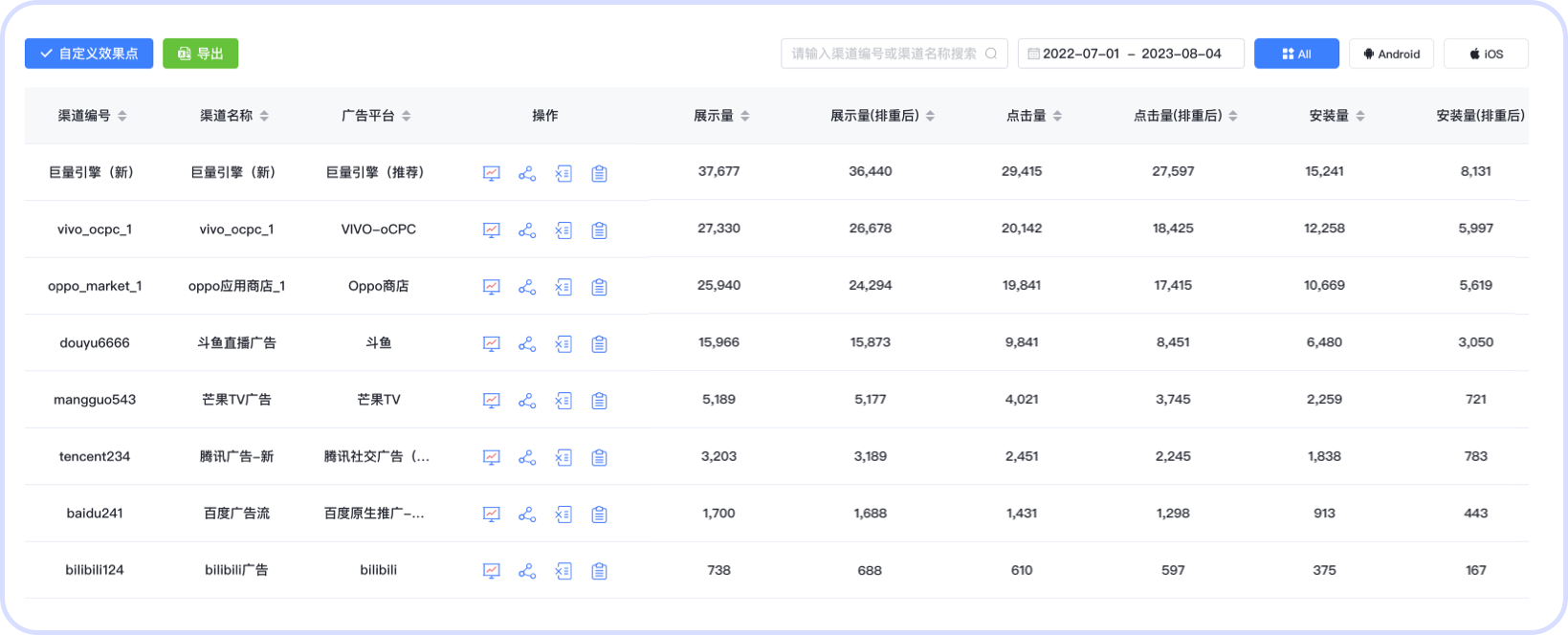The image size is (1568, 635).
Task: Click platform cell 腾讯社交广告（...
Action: 377,456
